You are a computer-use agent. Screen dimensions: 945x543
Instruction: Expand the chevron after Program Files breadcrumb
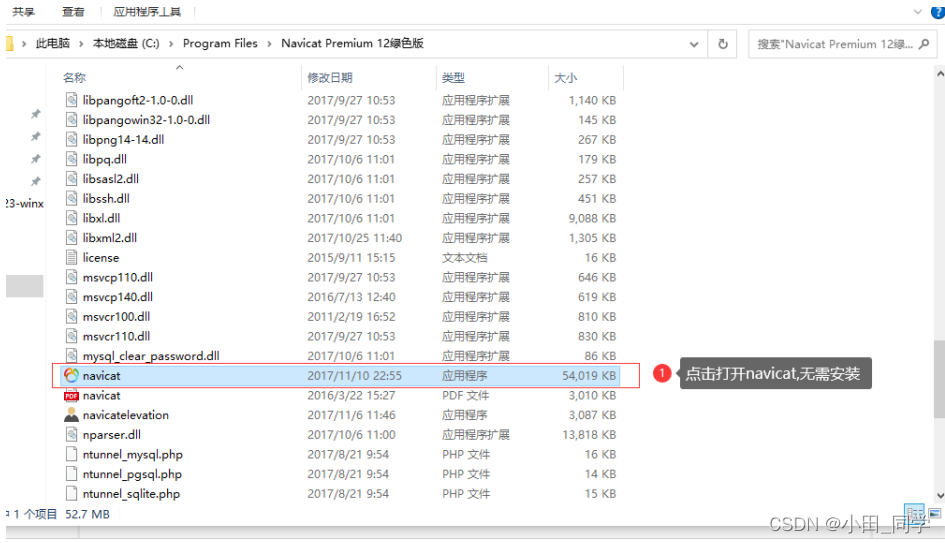[x=269, y=43]
